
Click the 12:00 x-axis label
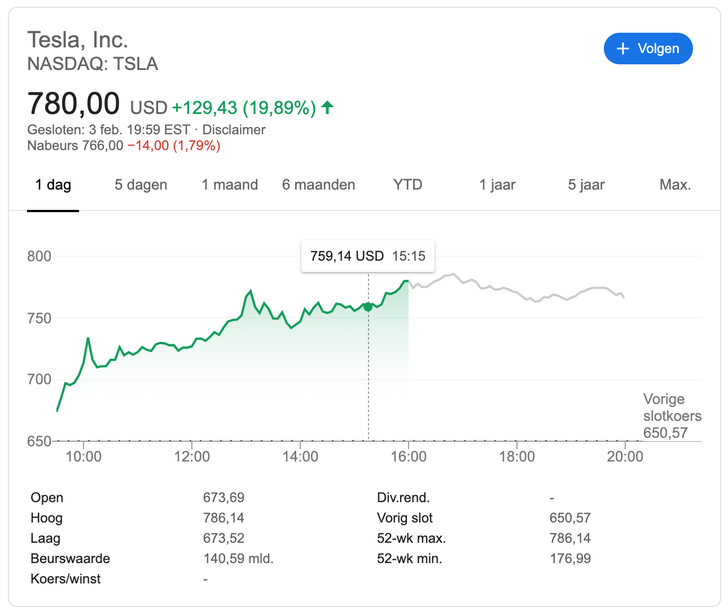point(192,456)
